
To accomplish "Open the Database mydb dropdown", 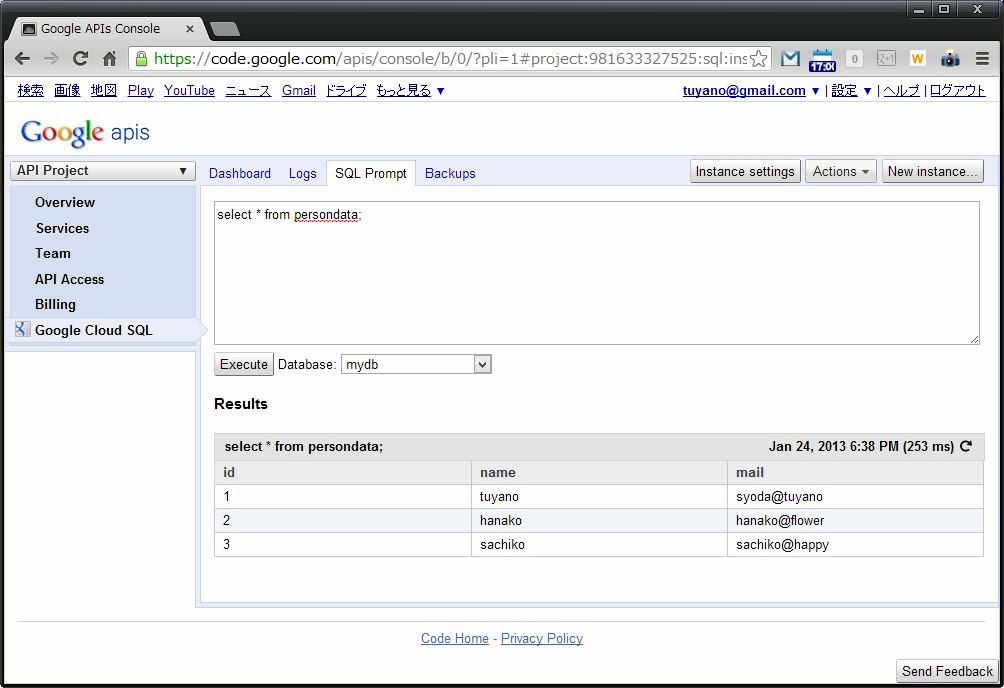I will 416,365.
